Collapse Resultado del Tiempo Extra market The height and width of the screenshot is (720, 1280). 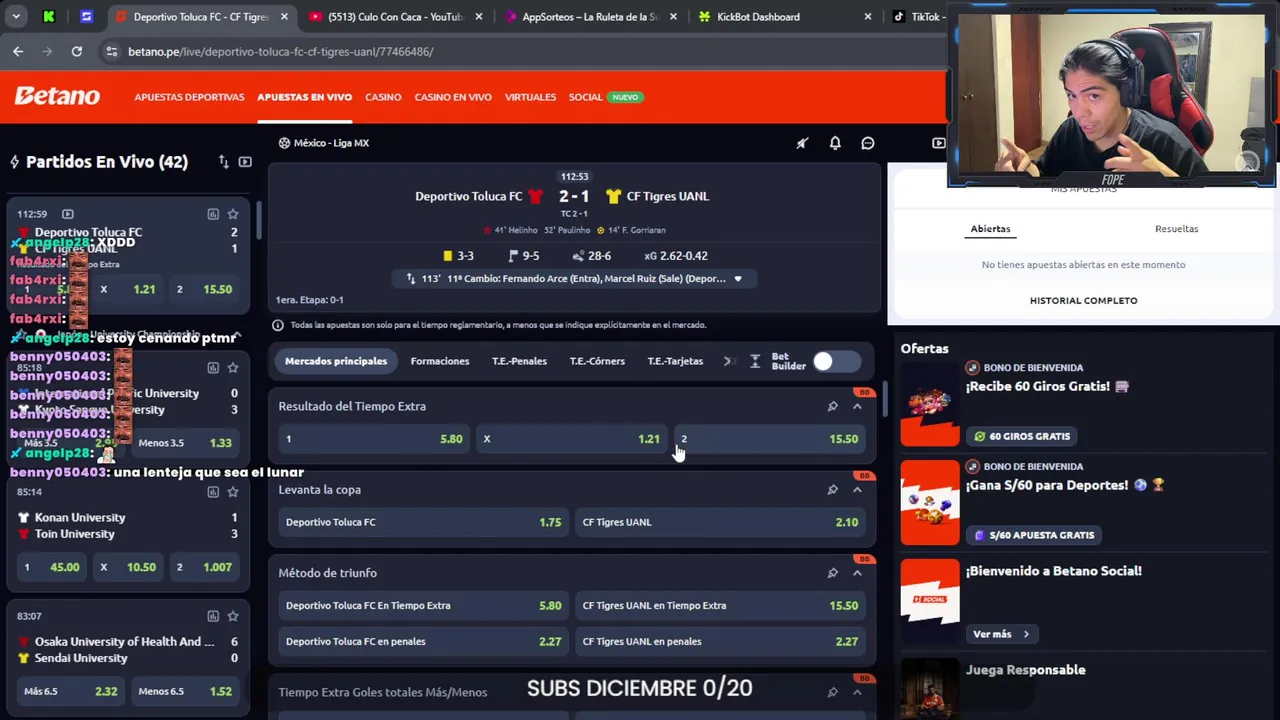point(857,406)
